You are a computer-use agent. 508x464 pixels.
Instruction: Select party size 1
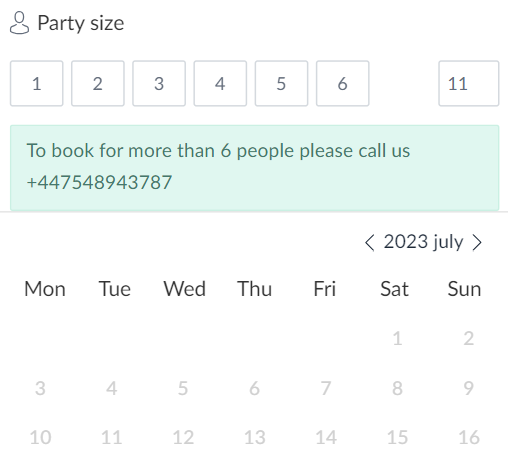37,83
